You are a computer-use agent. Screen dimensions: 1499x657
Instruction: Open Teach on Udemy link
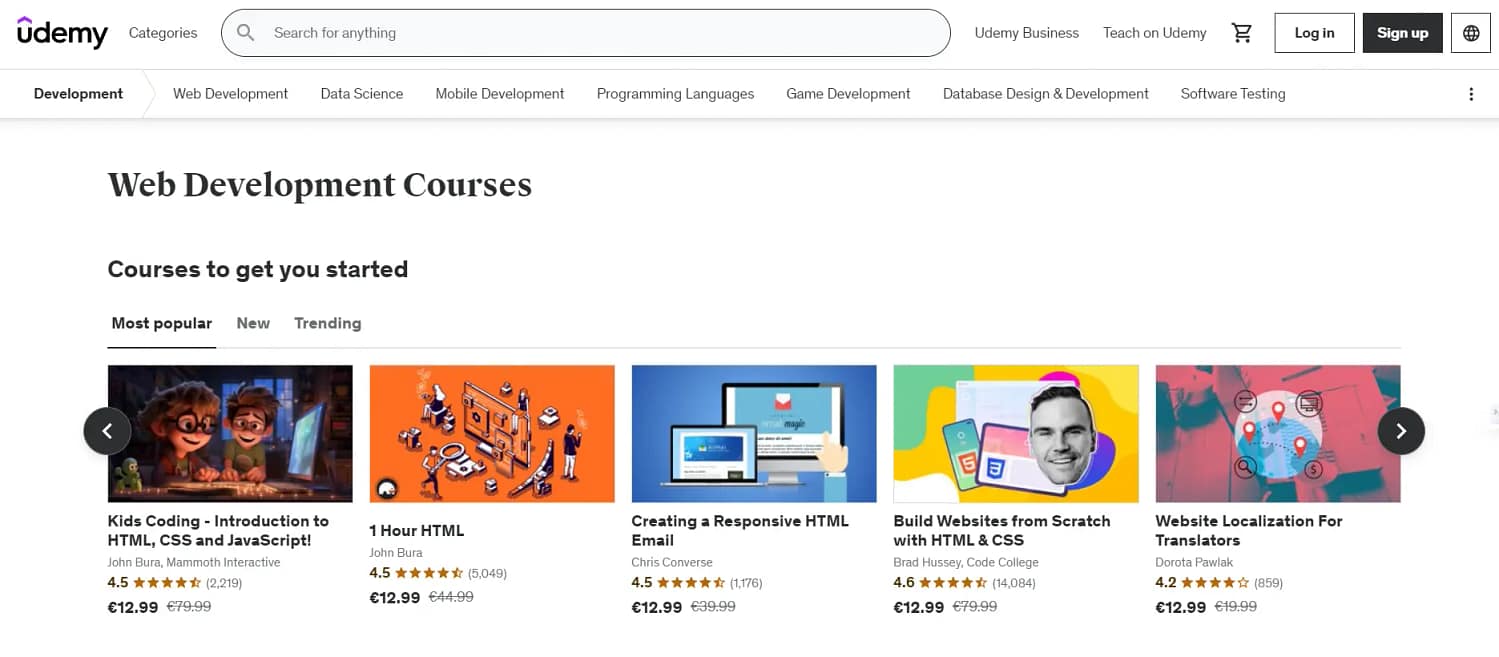[x=1154, y=32]
